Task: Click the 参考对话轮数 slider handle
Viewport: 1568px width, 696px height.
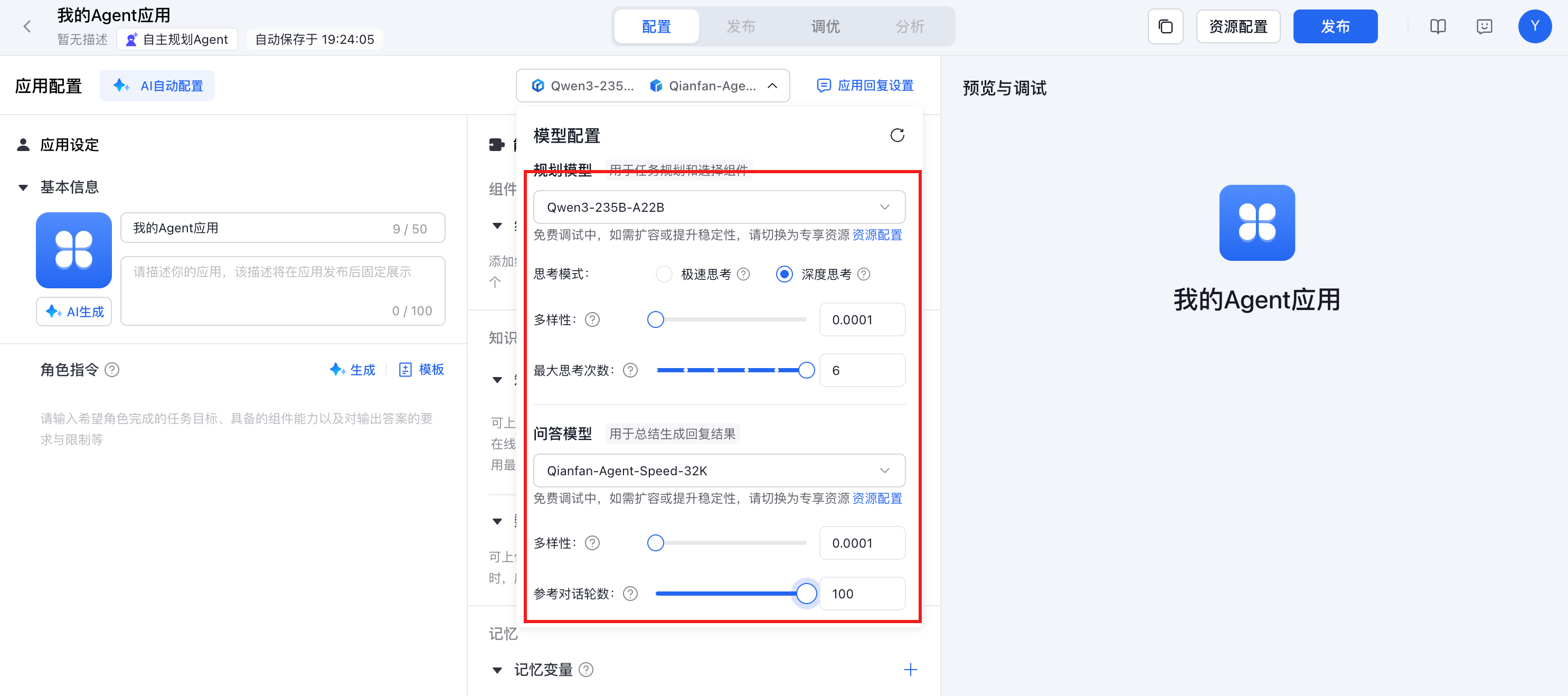Action: click(x=806, y=593)
